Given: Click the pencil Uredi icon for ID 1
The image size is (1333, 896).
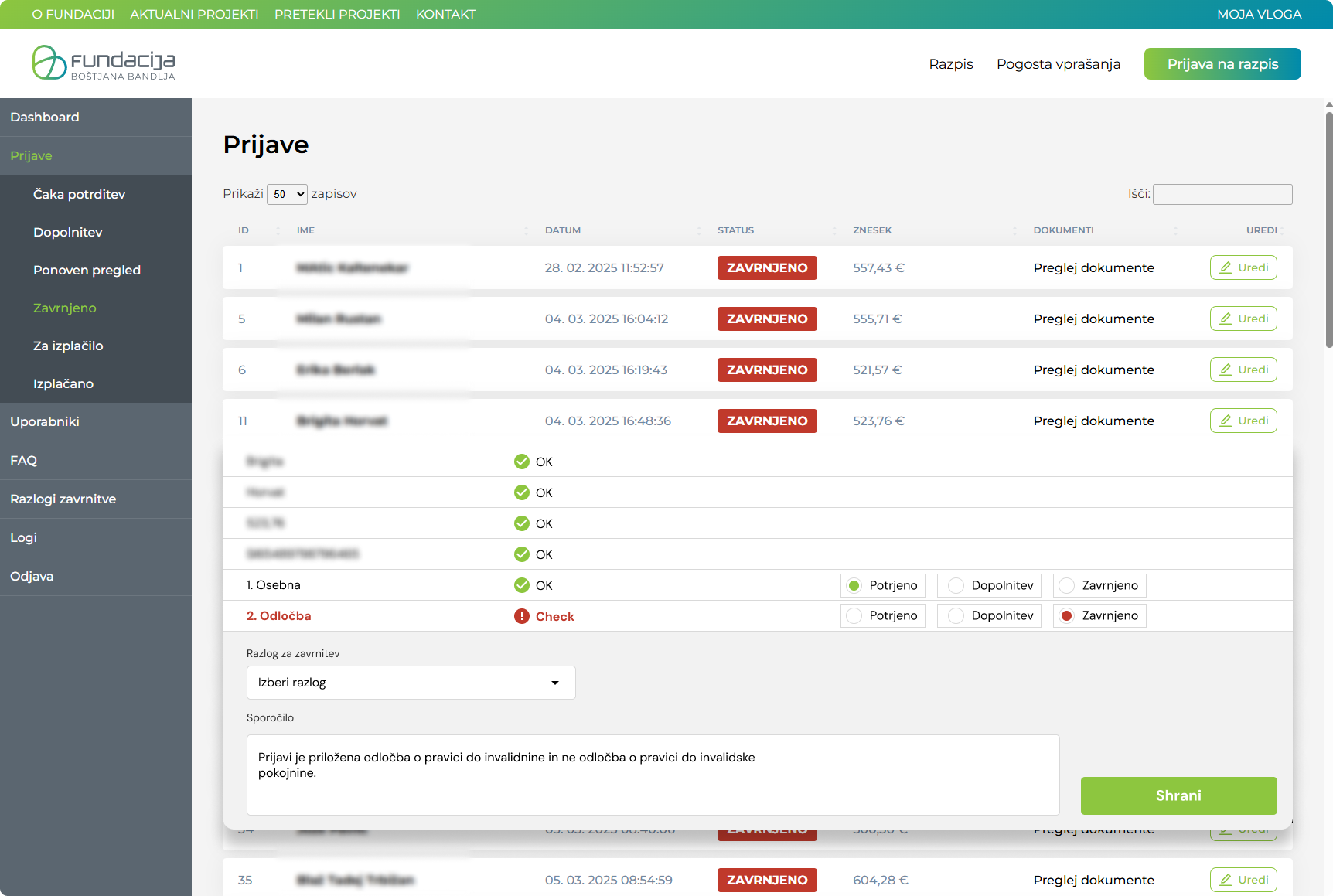Looking at the screenshot, I should pyautogui.click(x=1226, y=267).
